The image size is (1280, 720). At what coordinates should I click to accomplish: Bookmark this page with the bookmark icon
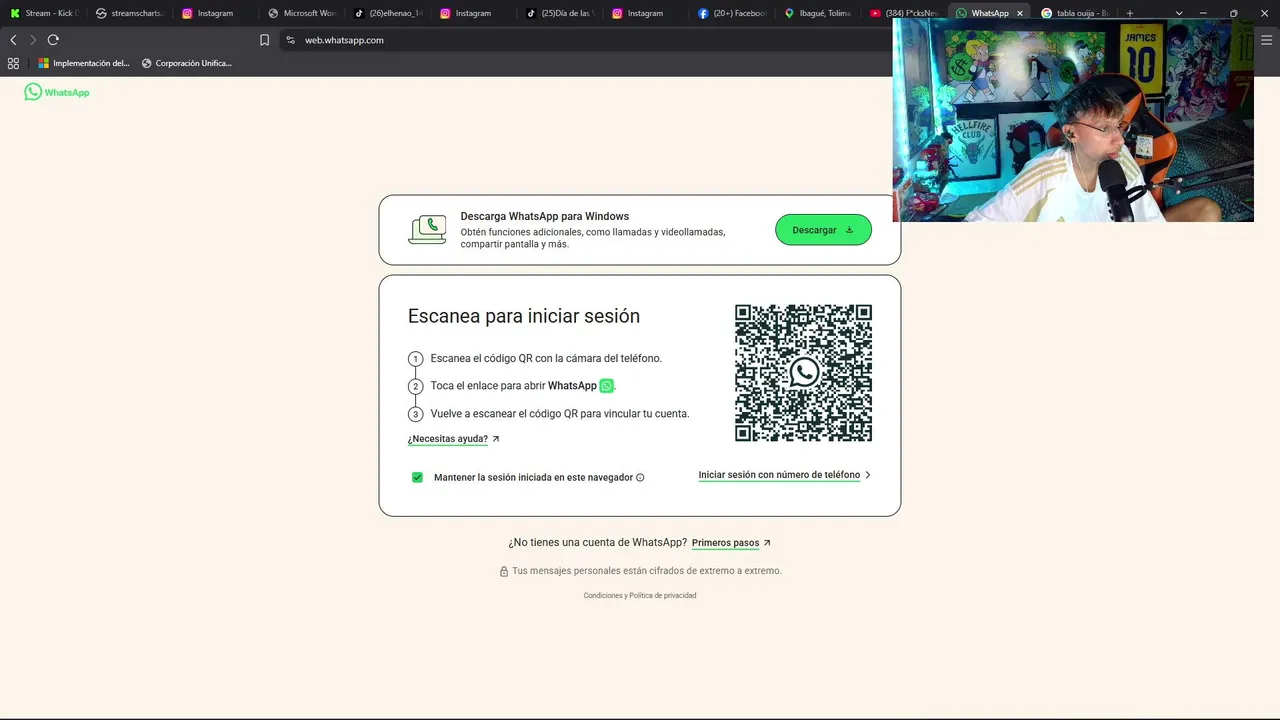[x=264, y=40]
